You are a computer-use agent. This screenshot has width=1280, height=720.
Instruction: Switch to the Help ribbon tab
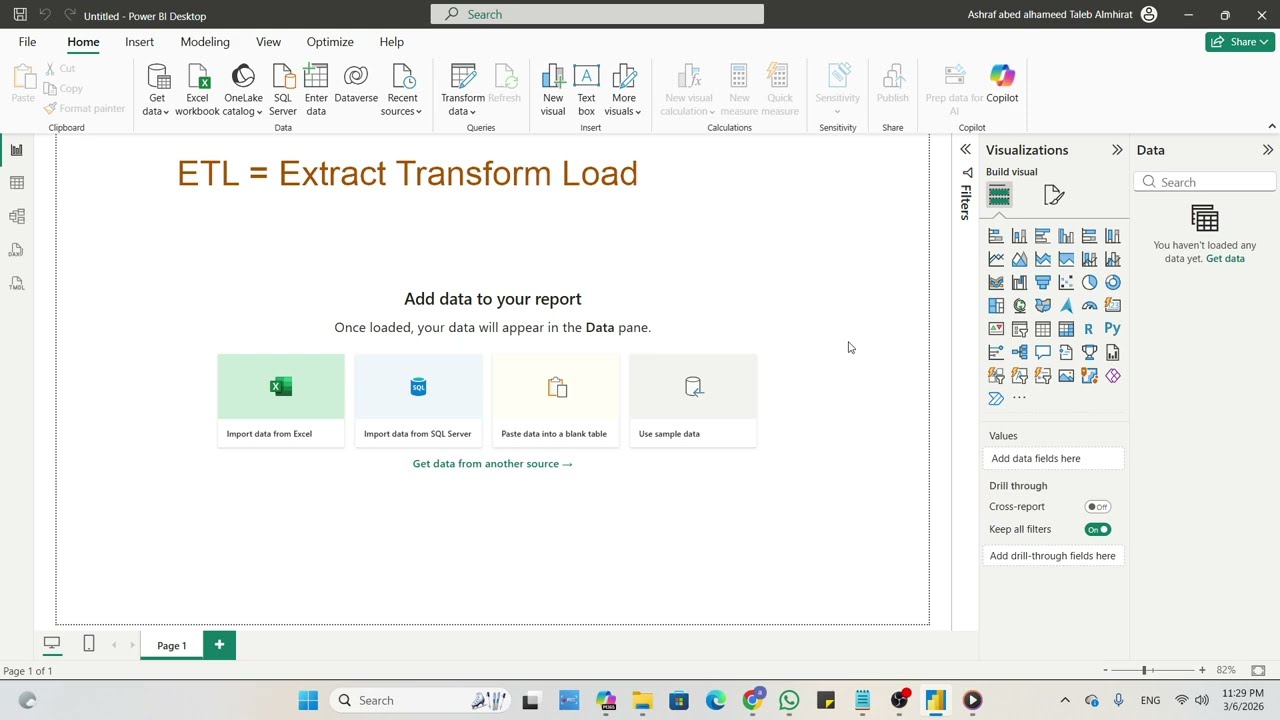coord(391,42)
